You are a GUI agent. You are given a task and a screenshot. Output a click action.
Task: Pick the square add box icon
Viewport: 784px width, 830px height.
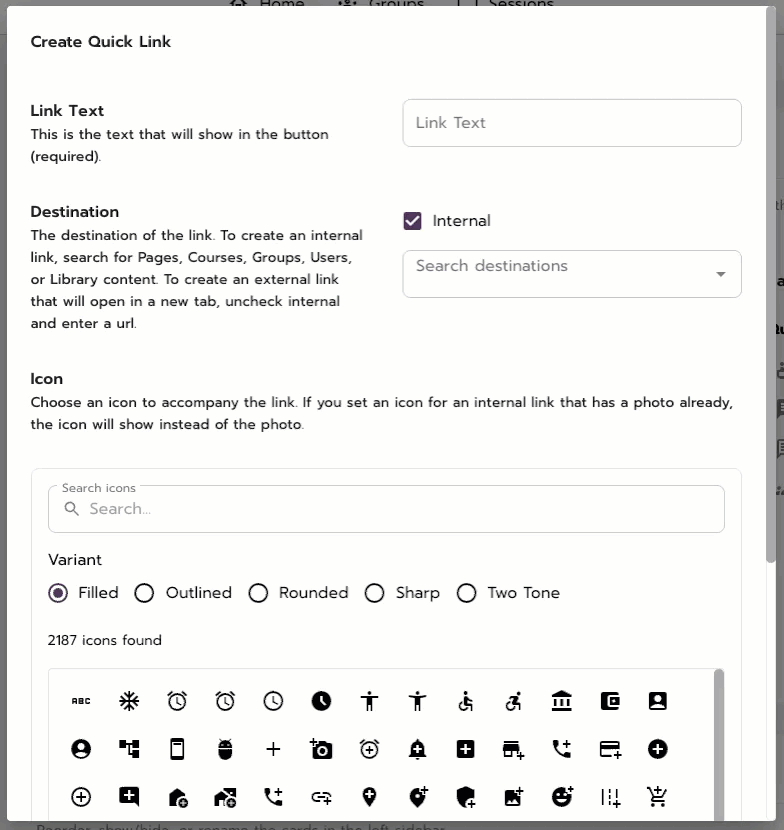(x=465, y=749)
